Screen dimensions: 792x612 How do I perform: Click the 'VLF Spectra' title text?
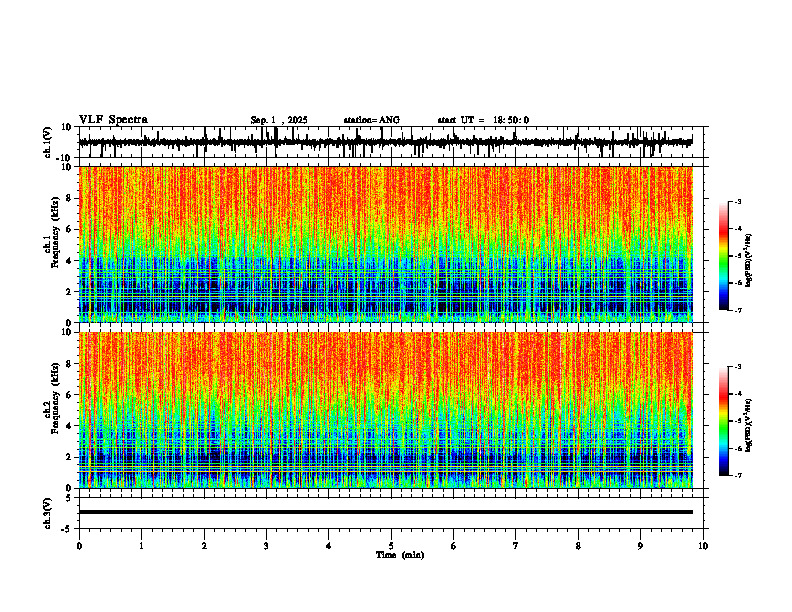point(113,120)
